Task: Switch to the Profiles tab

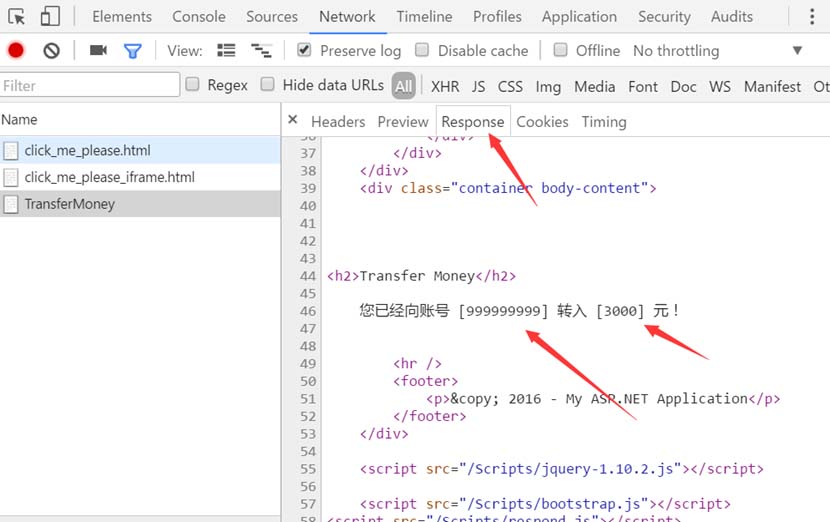Action: (497, 17)
